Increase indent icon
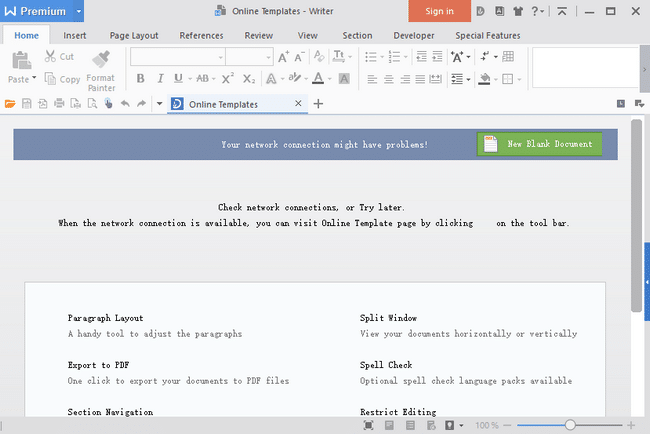650x434 pixels. 437,56
